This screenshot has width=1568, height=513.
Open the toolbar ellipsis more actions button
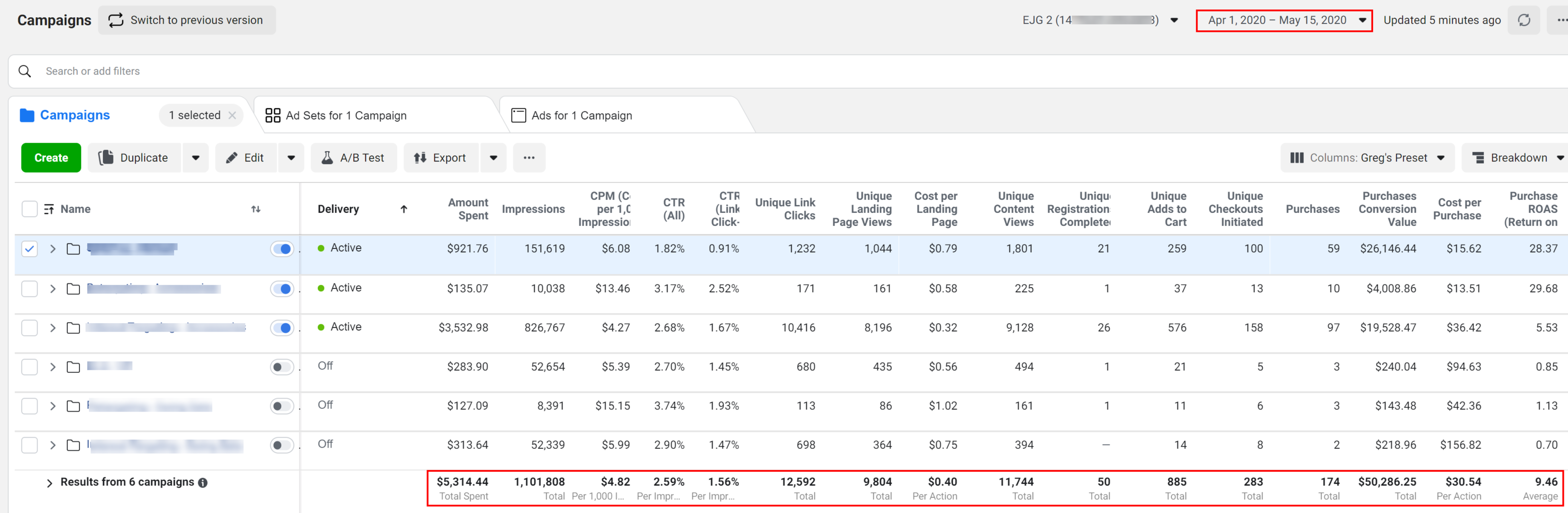(529, 158)
